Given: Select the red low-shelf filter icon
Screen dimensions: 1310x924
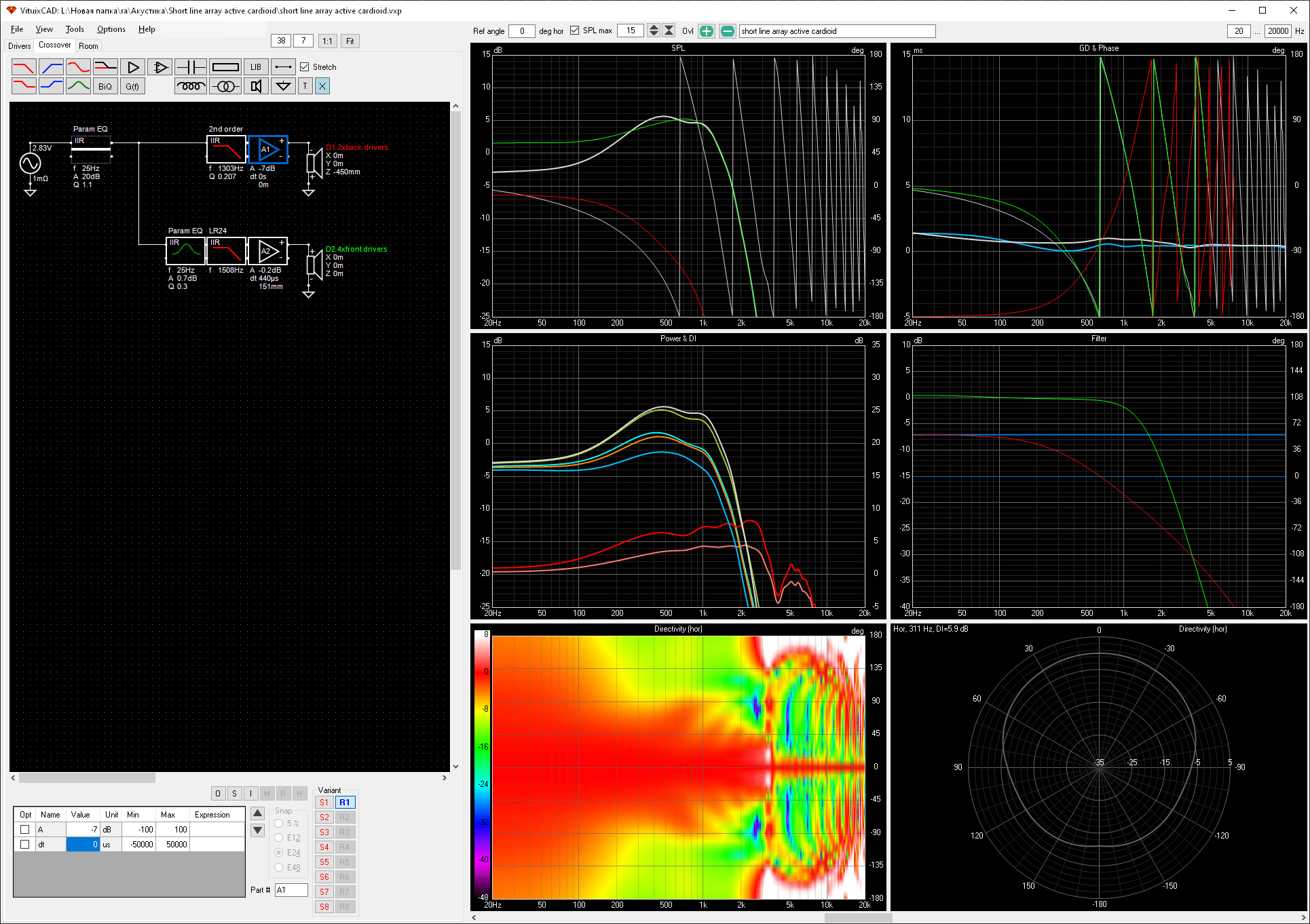Looking at the screenshot, I should tap(24, 86).
